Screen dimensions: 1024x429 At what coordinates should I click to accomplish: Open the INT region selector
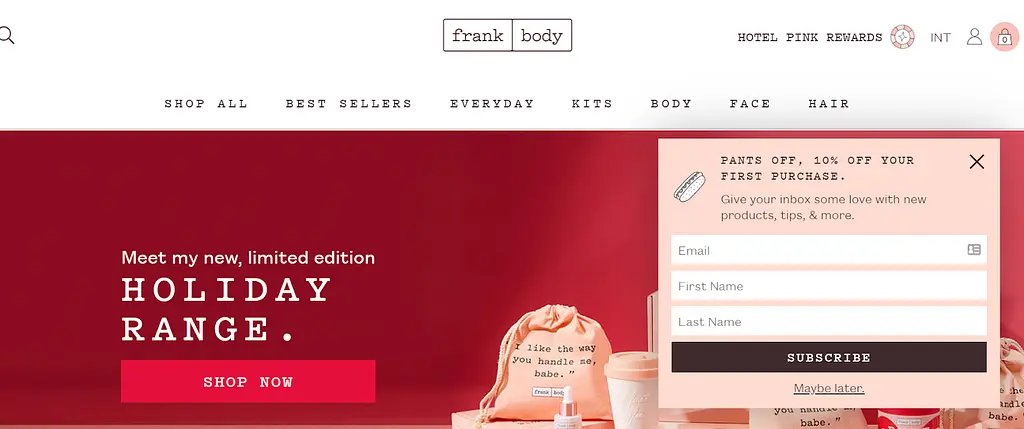(940, 38)
